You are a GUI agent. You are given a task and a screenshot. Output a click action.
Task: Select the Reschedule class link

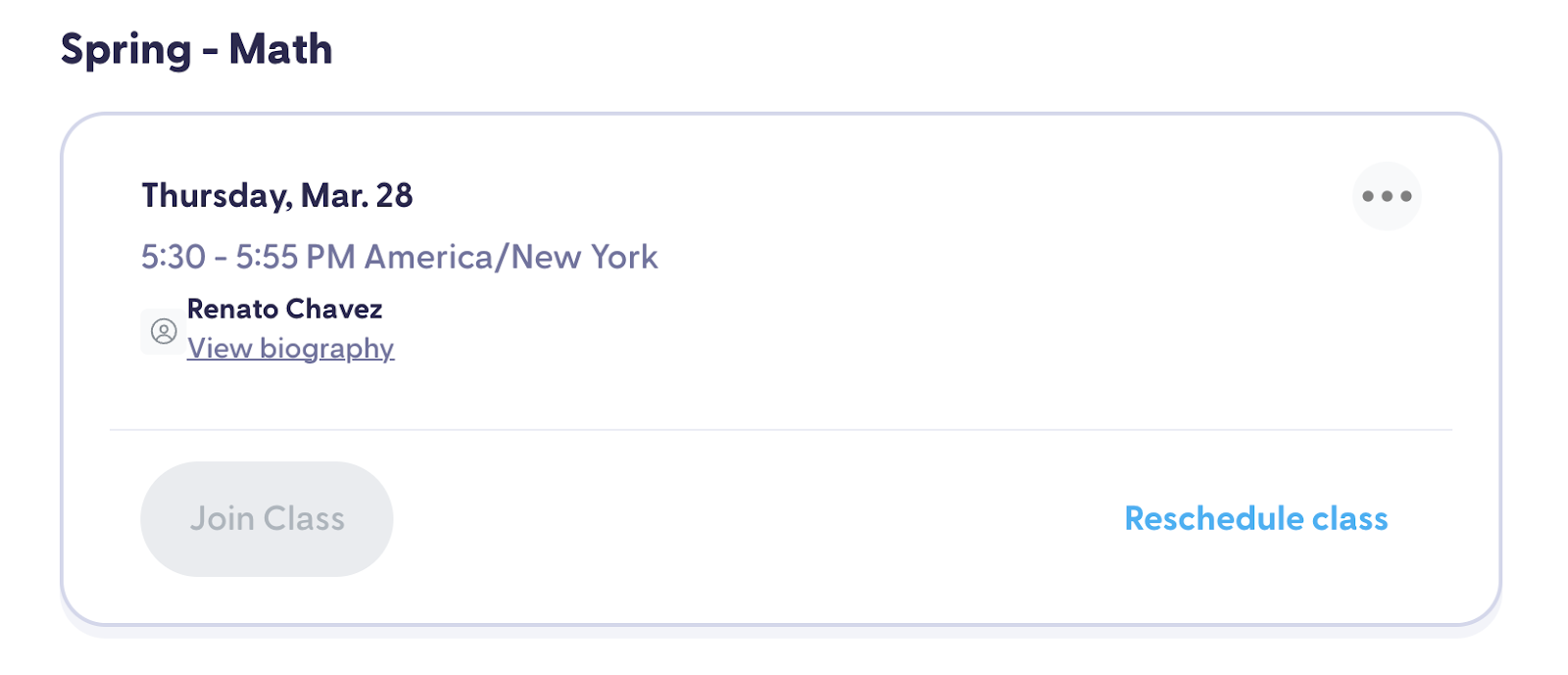(1255, 518)
